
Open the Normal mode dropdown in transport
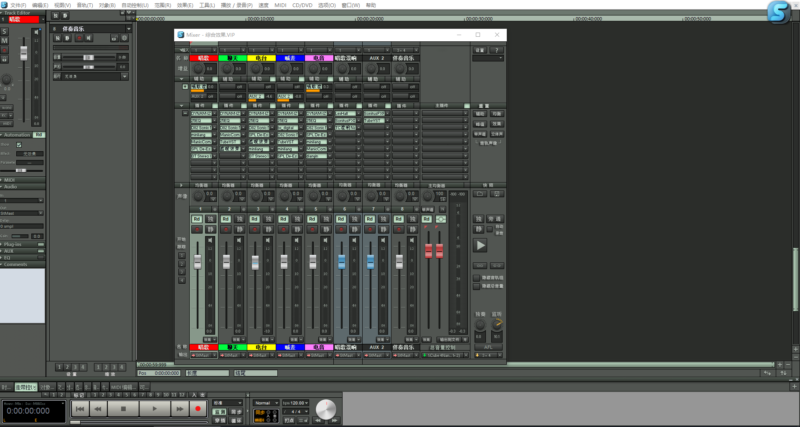[x=264, y=402]
